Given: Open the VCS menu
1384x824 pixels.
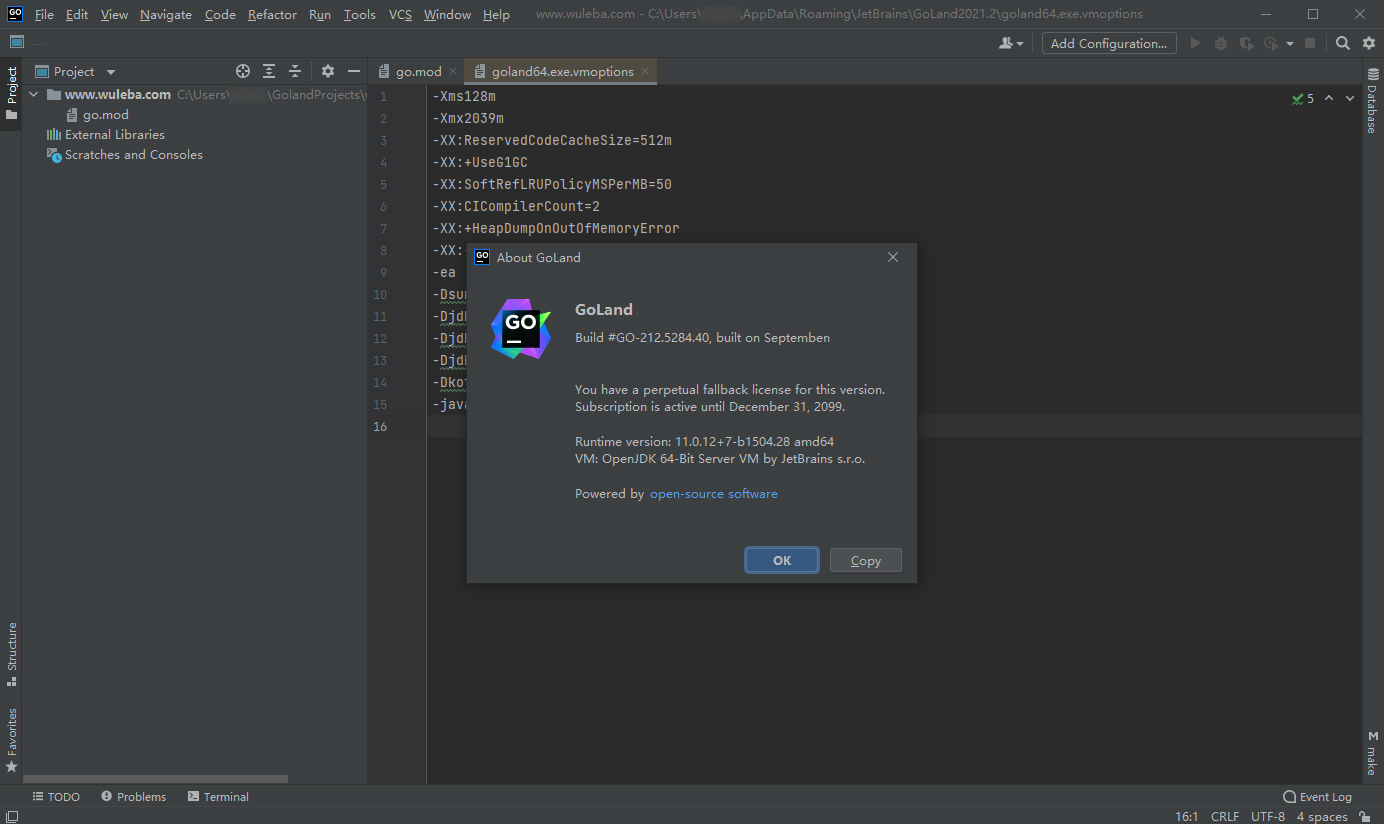Looking at the screenshot, I should pyautogui.click(x=400, y=15).
